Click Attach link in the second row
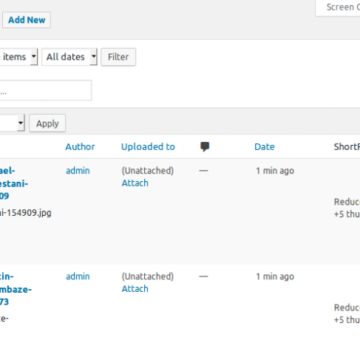This screenshot has height=360, width=360. [135, 289]
